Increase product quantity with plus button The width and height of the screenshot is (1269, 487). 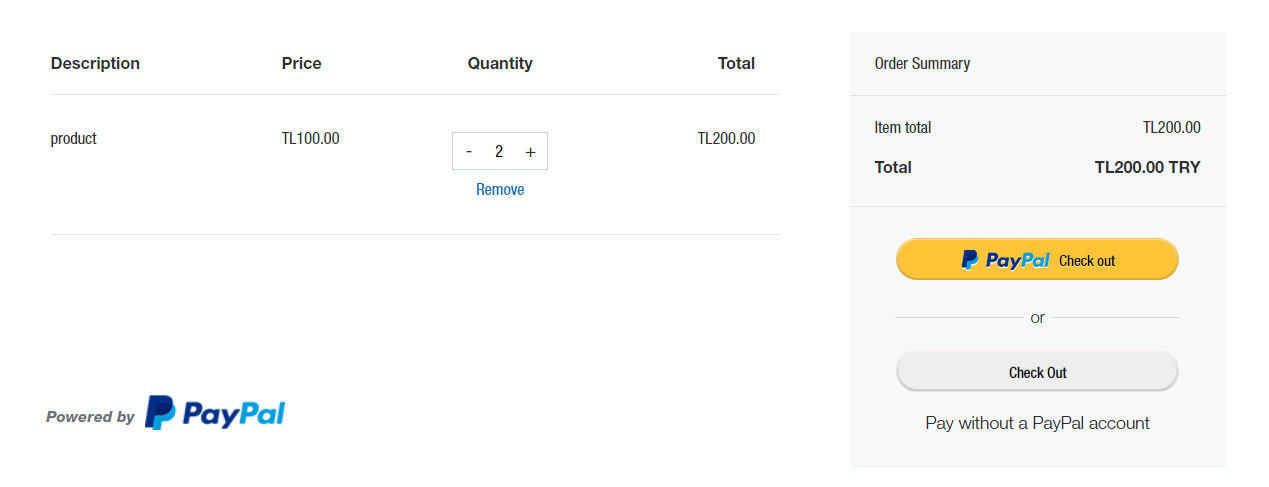(x=530, y=152)
